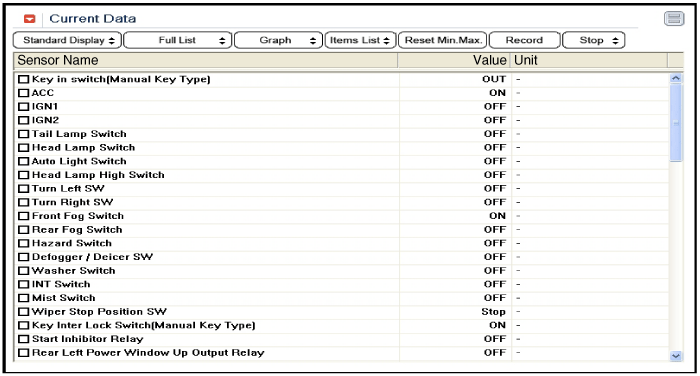Open the Standard Display dropdown
The height and width of the screenshot is (376, 700).
tap(67, 40)
